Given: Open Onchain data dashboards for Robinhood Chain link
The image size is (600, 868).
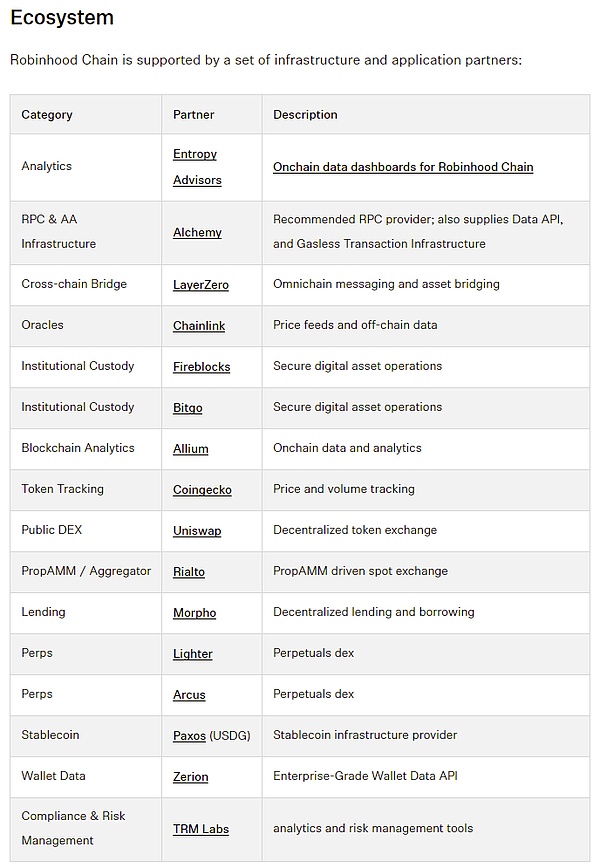Looking at the screenshot, I should [x=403, y=167].
